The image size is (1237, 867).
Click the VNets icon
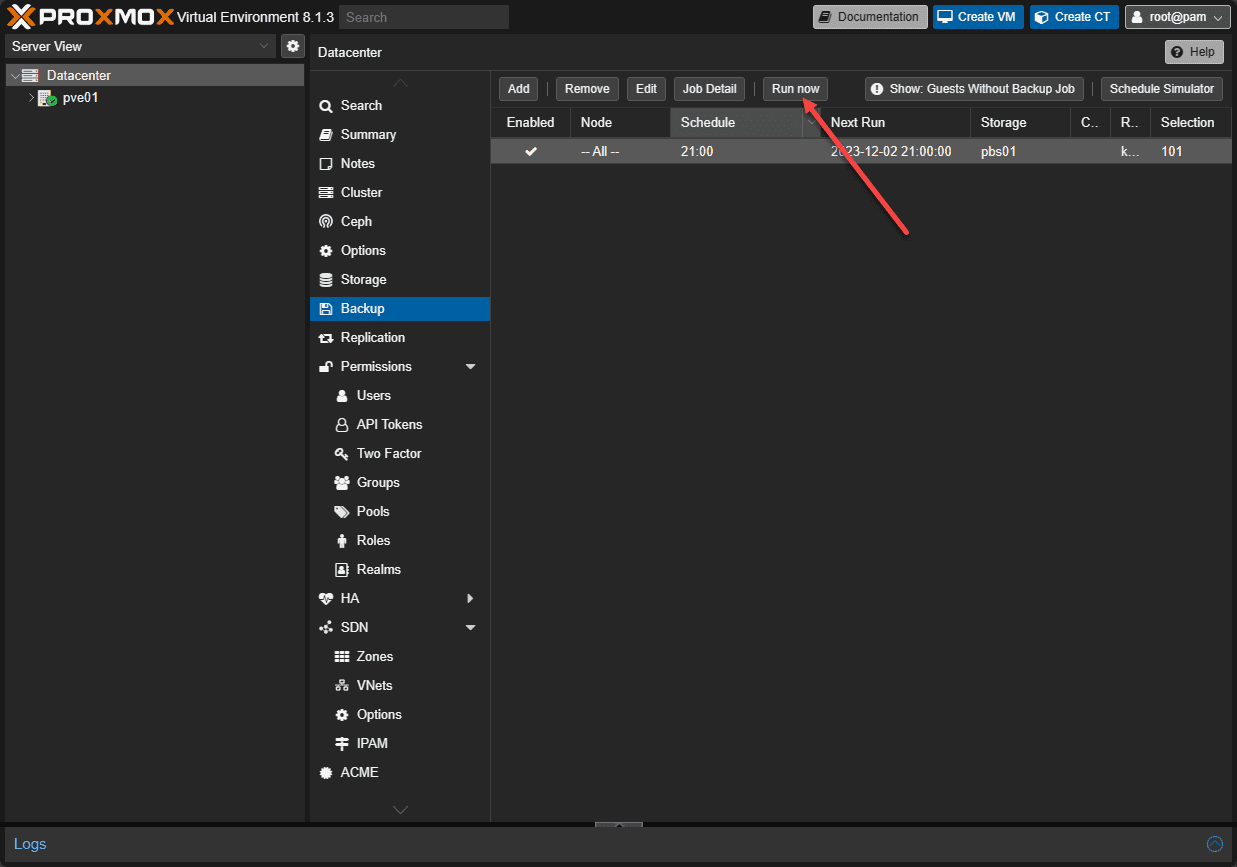pyautogui.click(x=341, y=686)
